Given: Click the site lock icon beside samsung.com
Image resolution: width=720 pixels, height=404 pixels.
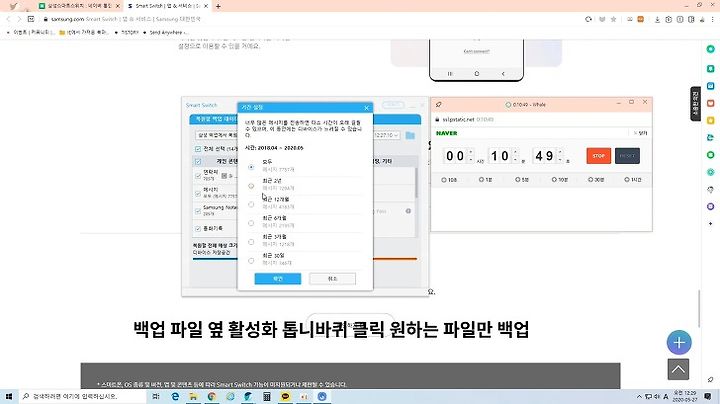Looking at the screenshot, I should point(45,19).
